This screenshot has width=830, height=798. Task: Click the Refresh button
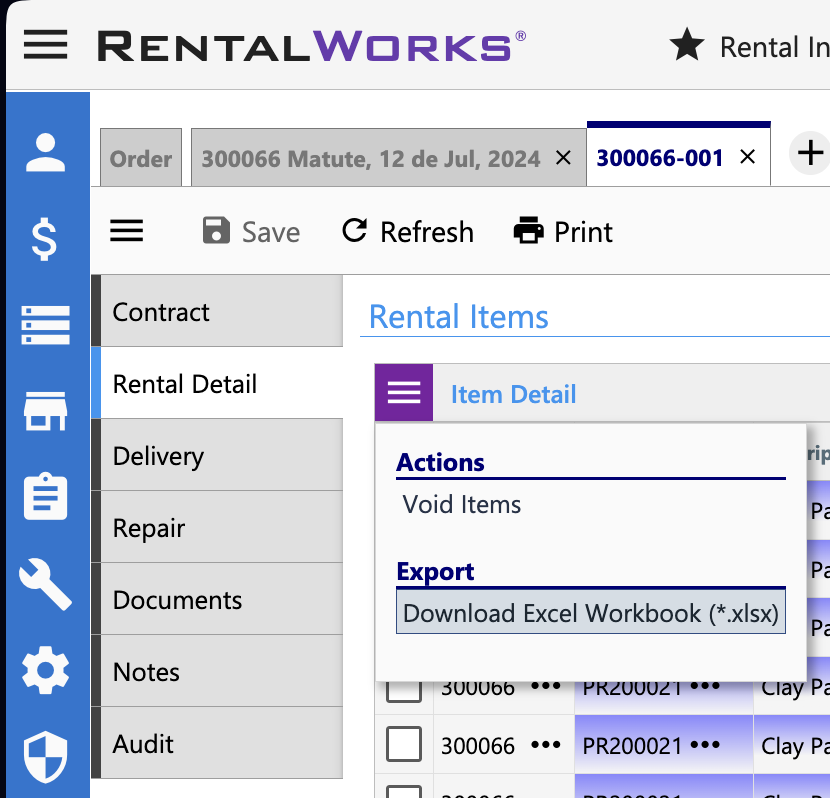point(408,232)
